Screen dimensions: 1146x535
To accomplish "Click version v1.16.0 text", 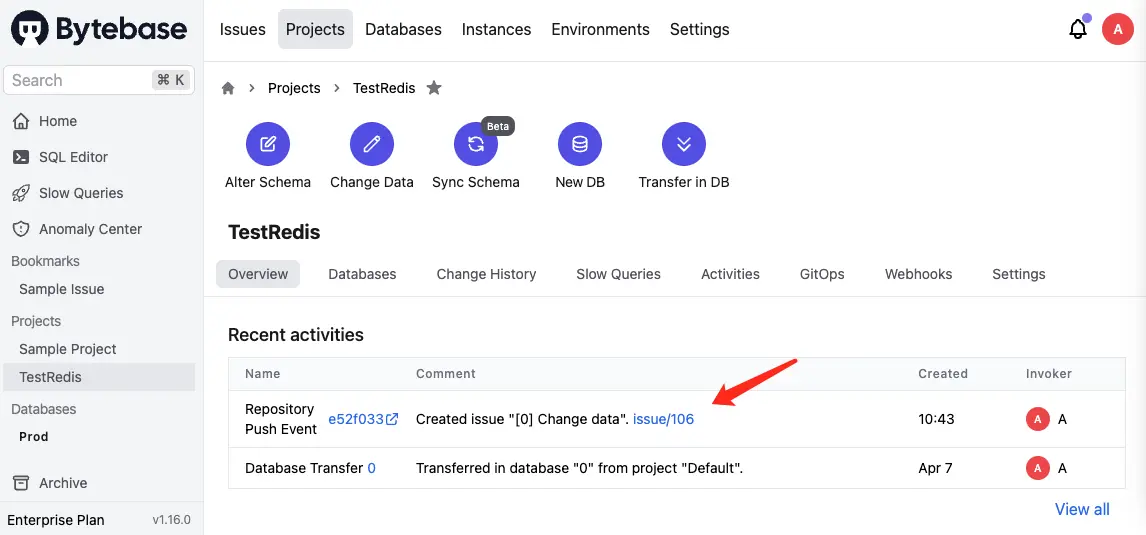I will point(171,520).
